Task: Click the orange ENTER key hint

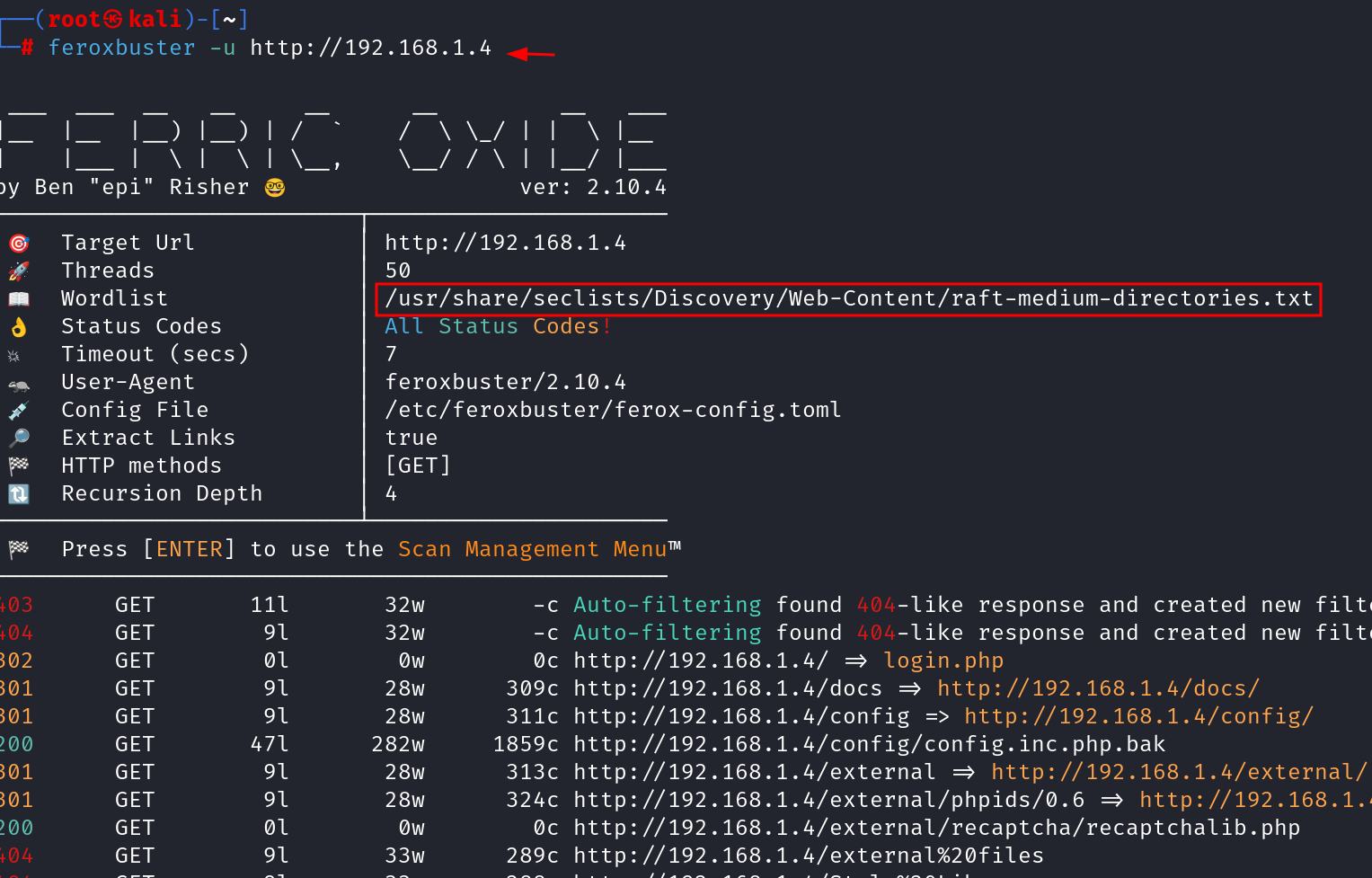Action: tap(189, 549)
